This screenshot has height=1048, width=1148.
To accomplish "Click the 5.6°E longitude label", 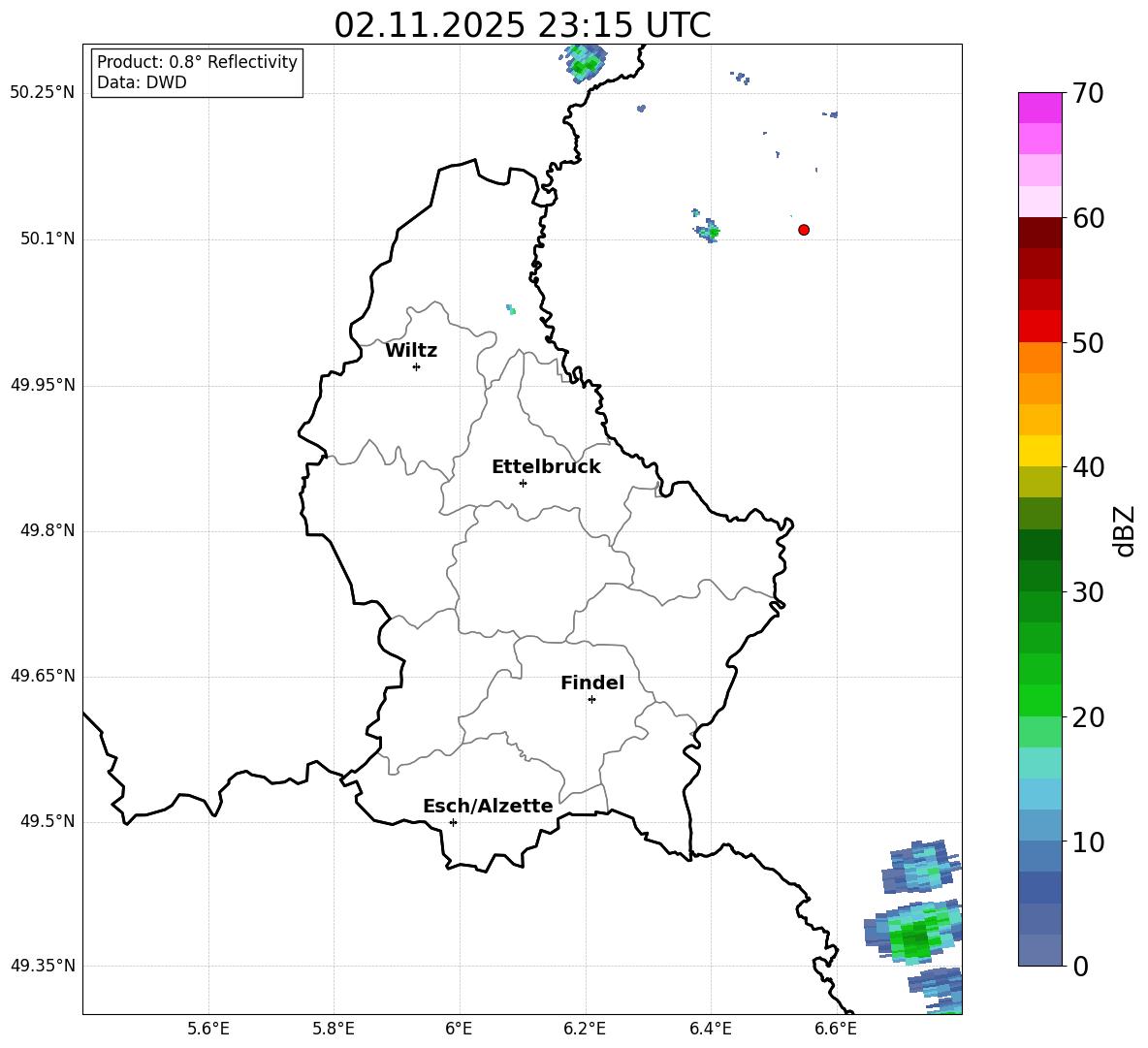I will pos(208,1029).
